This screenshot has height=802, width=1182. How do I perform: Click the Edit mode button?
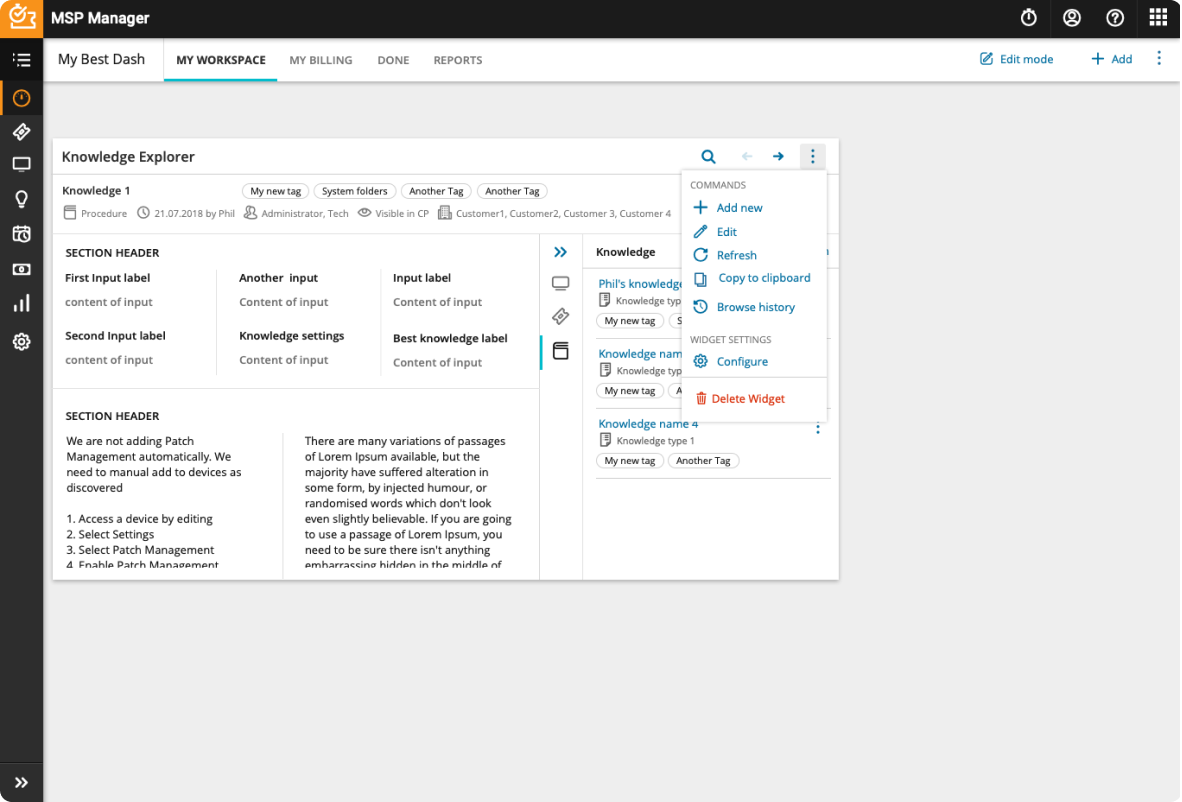click(x=1016, y=59)
